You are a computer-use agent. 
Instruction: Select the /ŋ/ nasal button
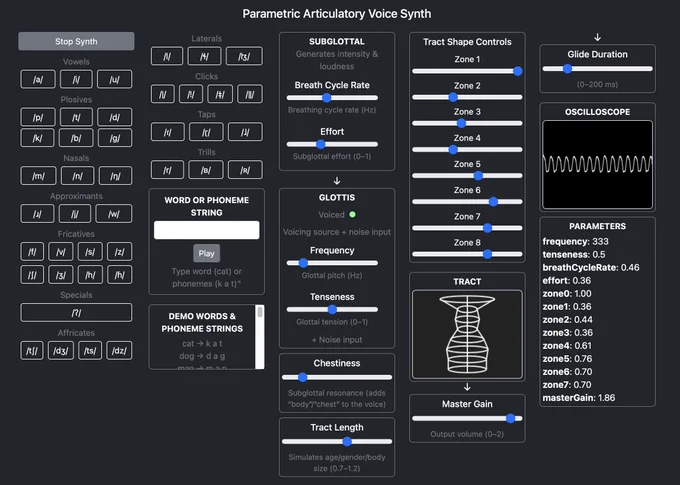point(115,176)
